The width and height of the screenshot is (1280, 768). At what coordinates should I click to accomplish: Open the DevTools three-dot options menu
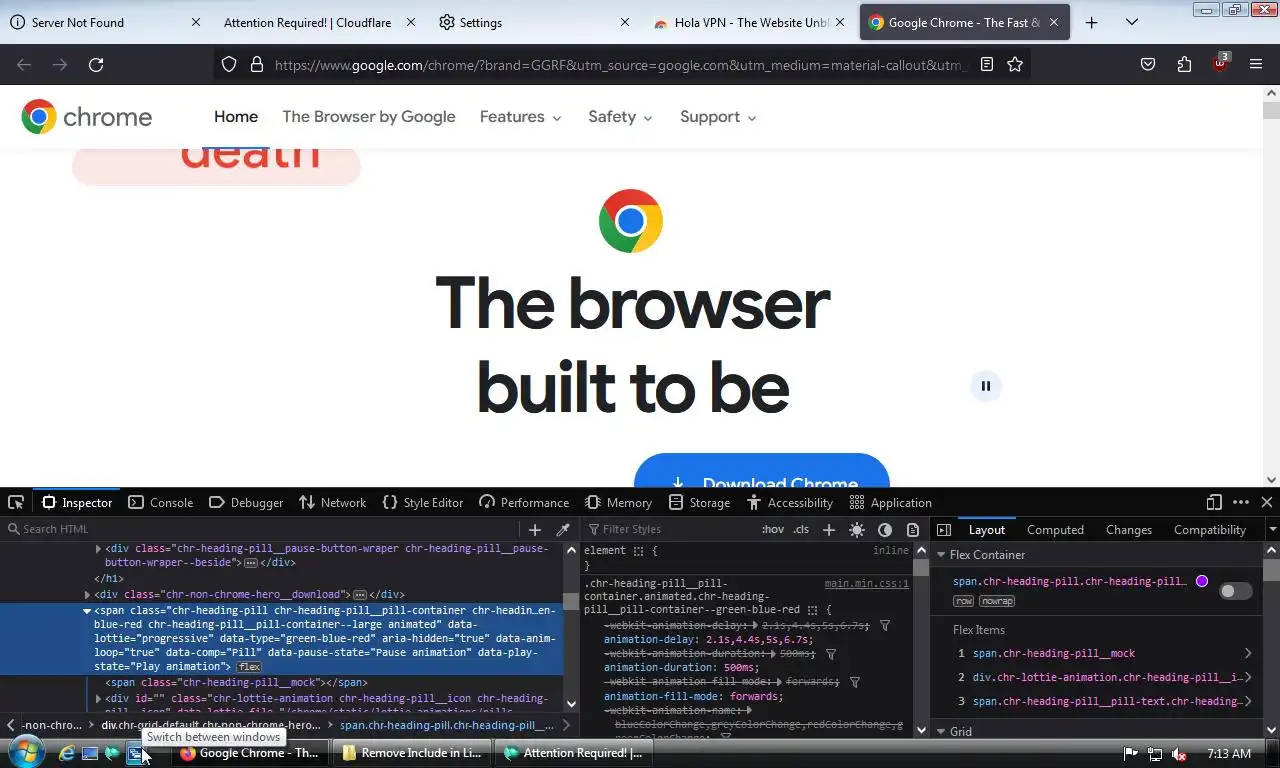1241,503
